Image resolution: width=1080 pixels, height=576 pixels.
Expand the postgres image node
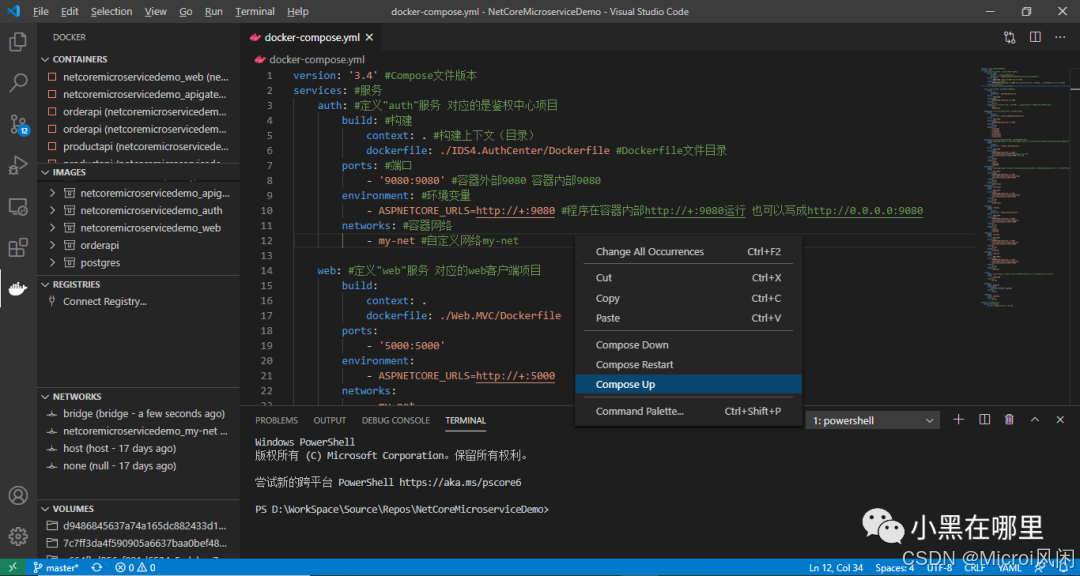point(52,263)
